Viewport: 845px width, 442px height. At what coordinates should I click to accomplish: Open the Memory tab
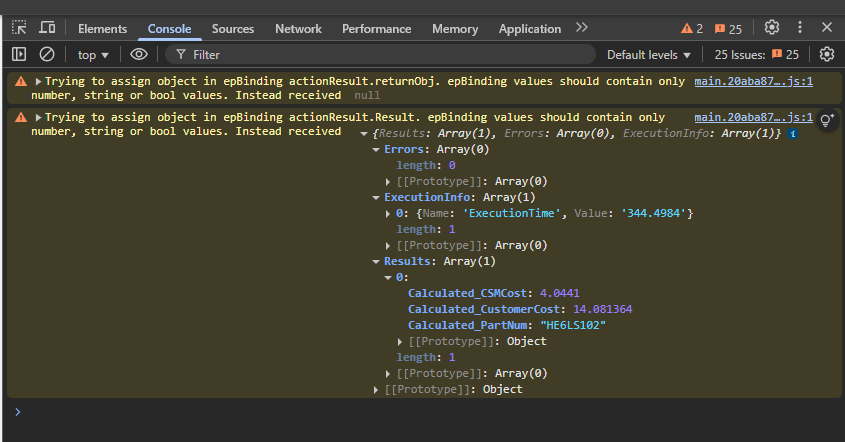[455, 29]
